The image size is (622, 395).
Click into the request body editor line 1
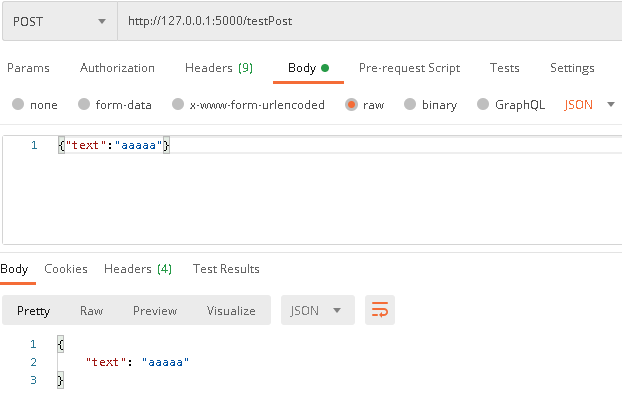coord(341,146)
